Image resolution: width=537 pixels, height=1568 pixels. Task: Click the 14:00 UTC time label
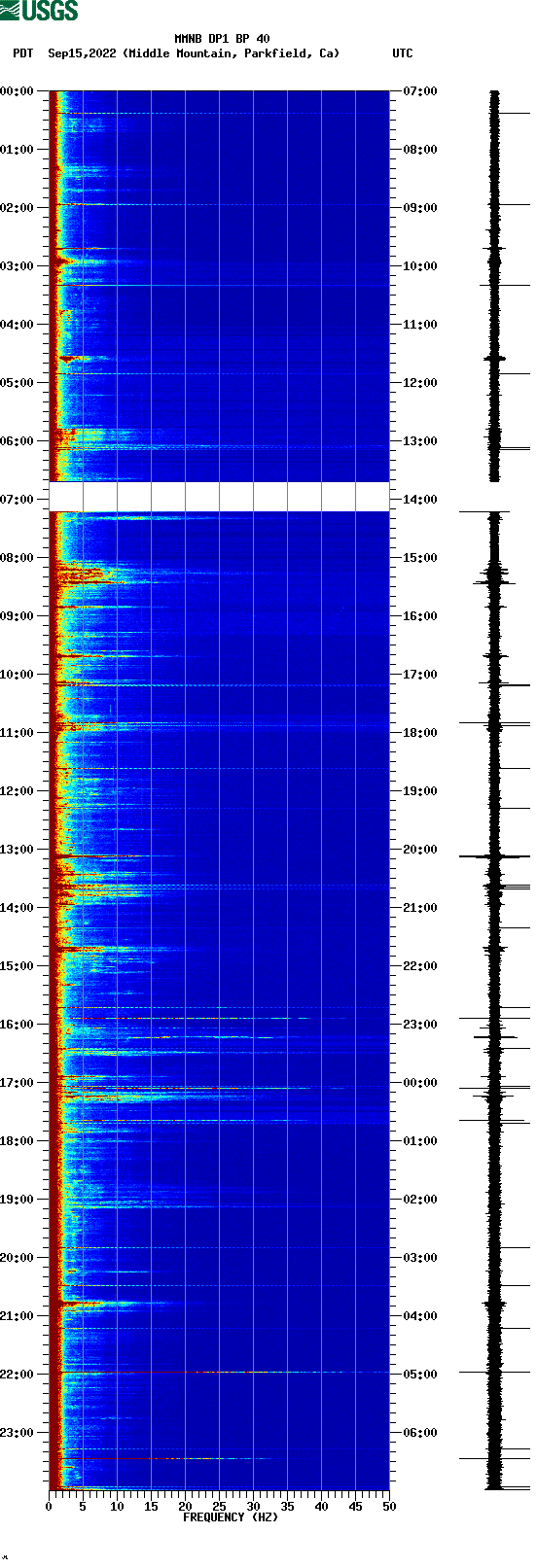click(x=420, y=500)
